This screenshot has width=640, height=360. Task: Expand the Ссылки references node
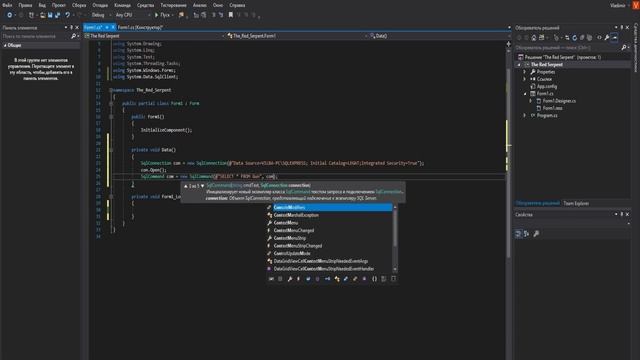524,79
